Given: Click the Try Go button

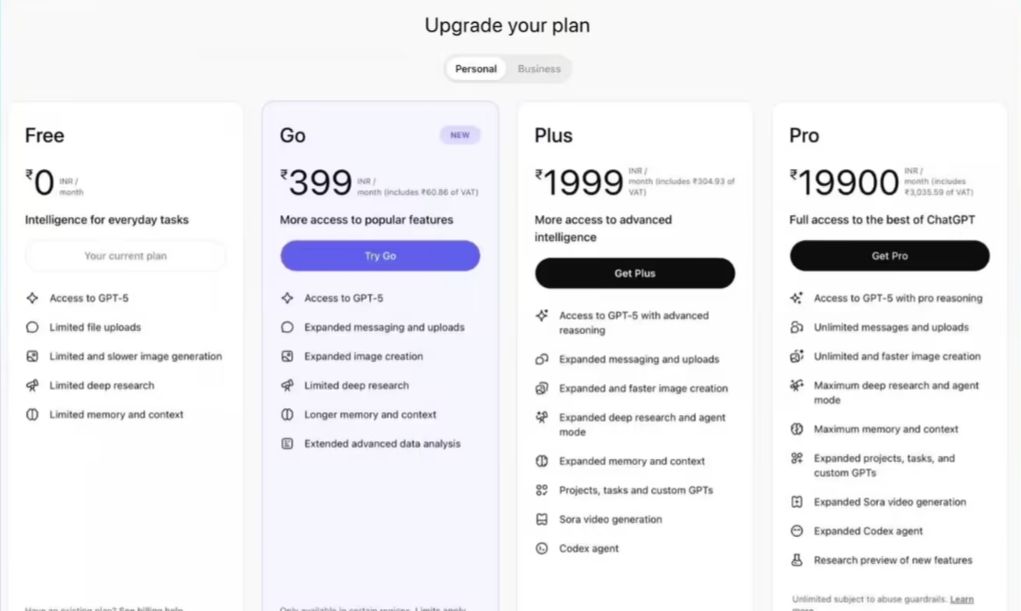Looking at the screenshot, I should 380,256.
